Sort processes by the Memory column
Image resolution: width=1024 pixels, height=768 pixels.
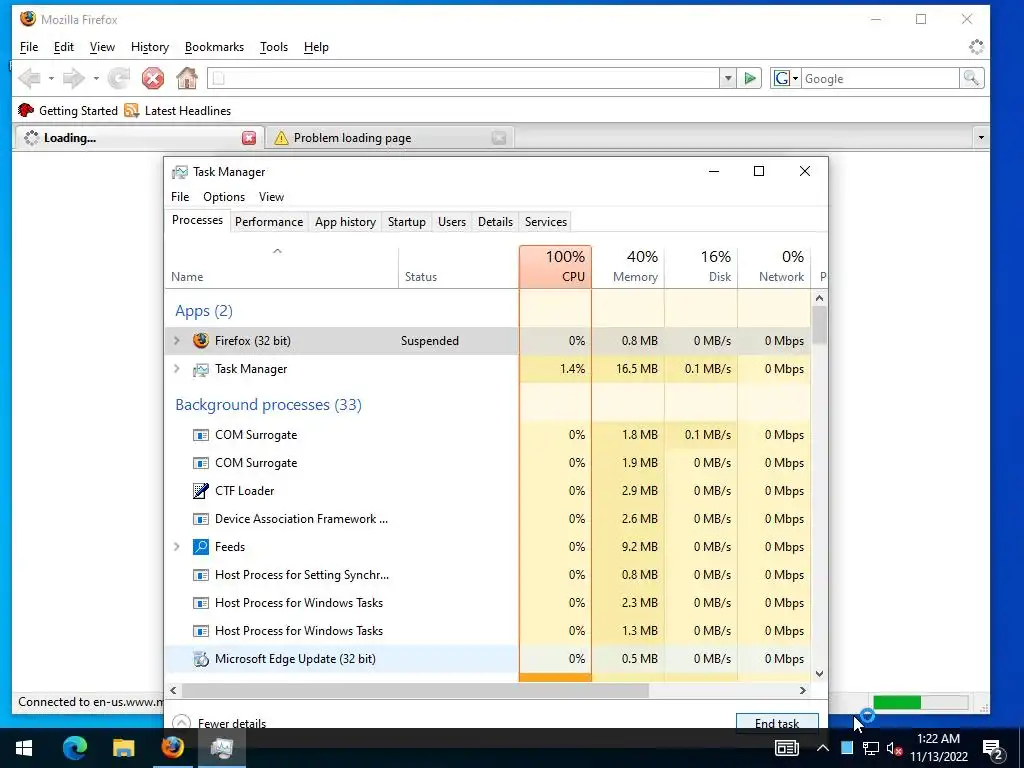(628, 266)
